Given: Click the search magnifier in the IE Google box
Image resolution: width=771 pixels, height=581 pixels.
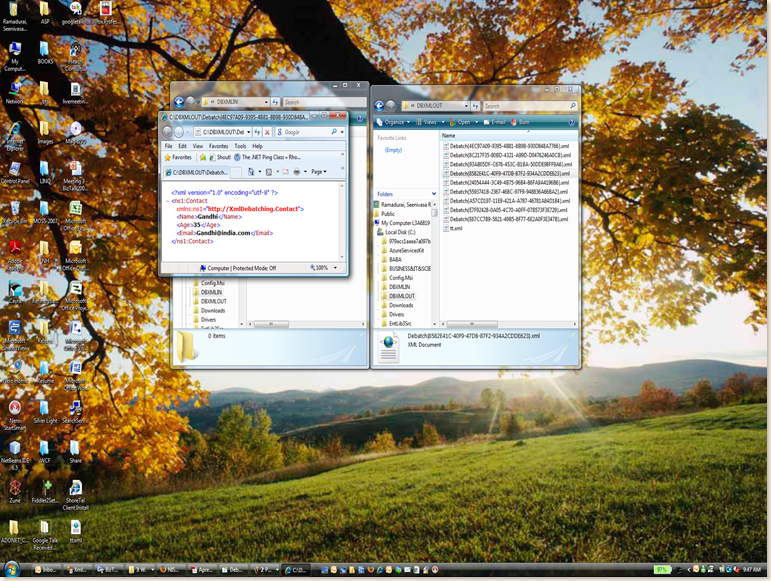Looking at the screenshot, I should [334, 132].
